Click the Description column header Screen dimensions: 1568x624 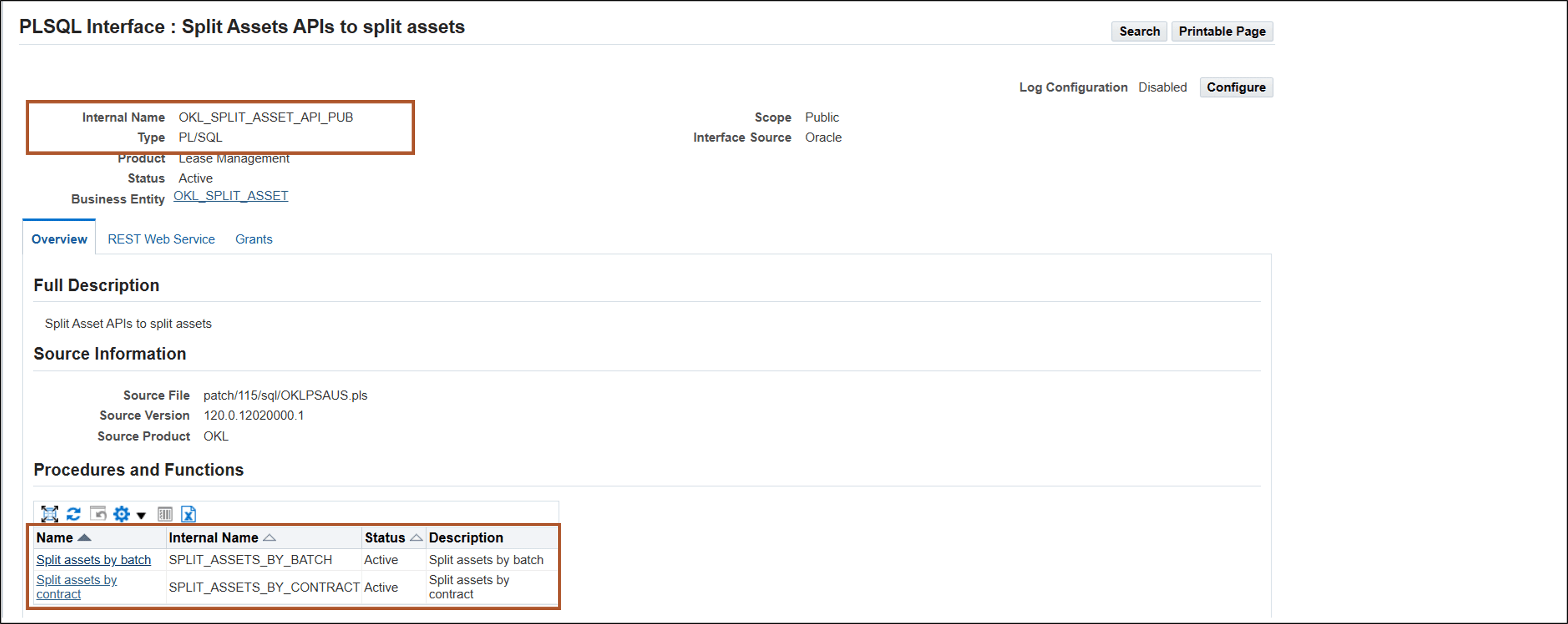(466, 538)
